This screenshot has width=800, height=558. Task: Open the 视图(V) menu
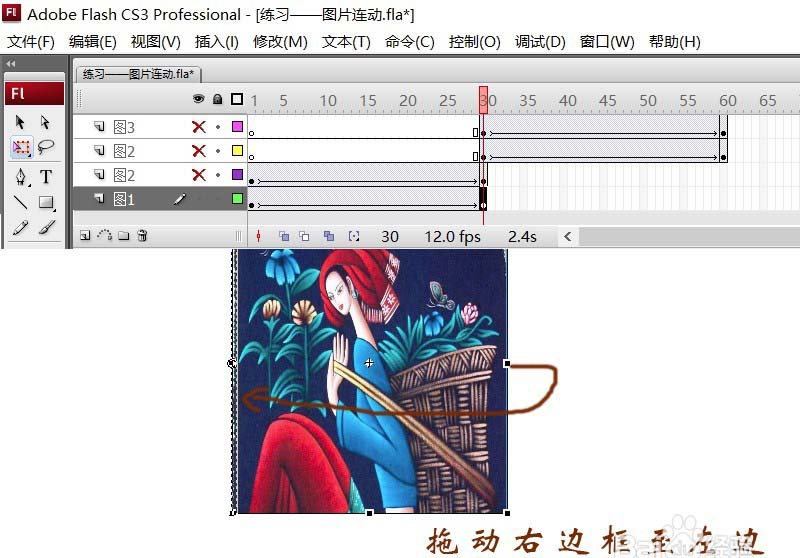[x=156, y=41]
